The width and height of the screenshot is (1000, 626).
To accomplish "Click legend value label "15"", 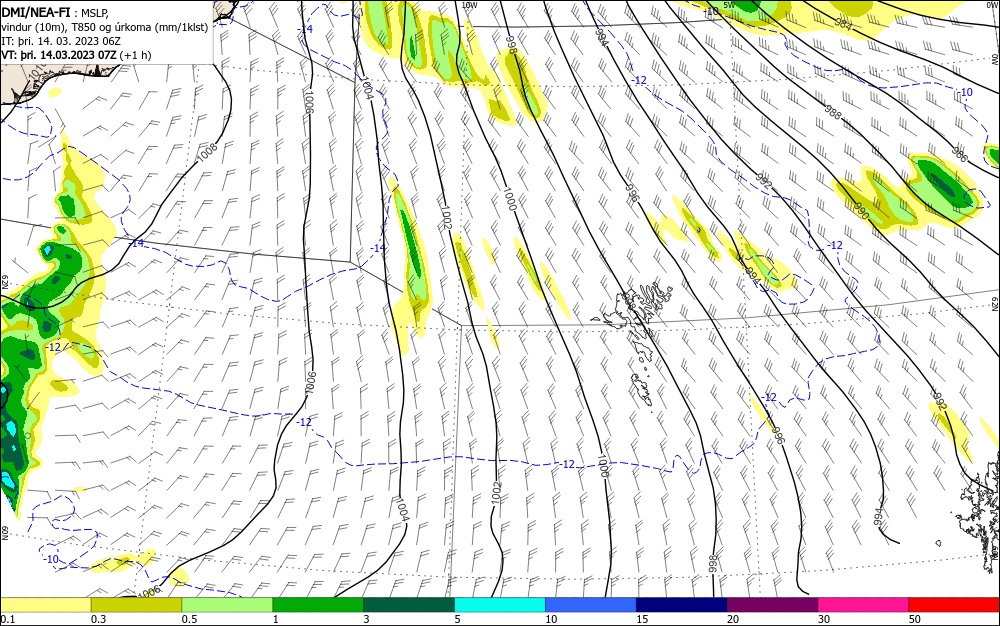I will point(642,619).
